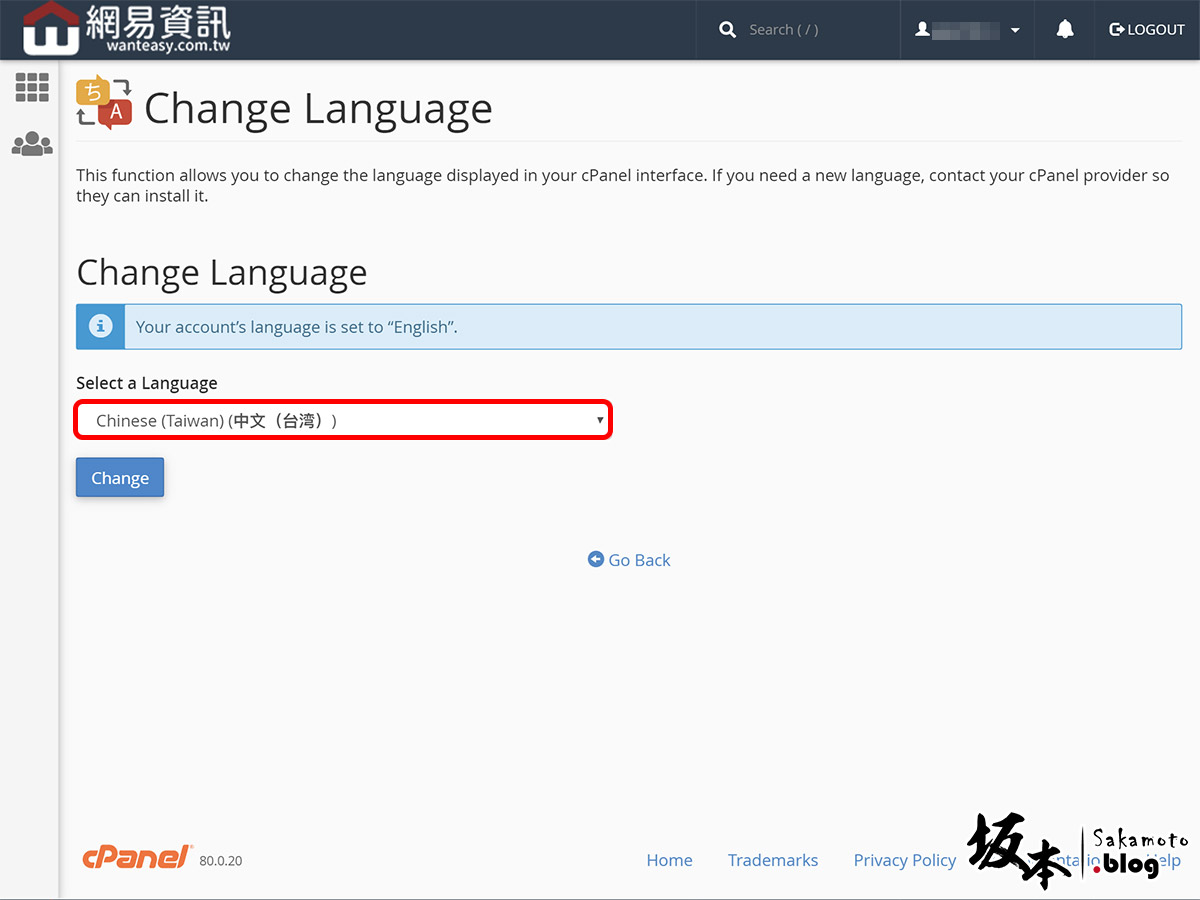
Task: Click the magnifying glass search icon
Action: pos(727,30)
